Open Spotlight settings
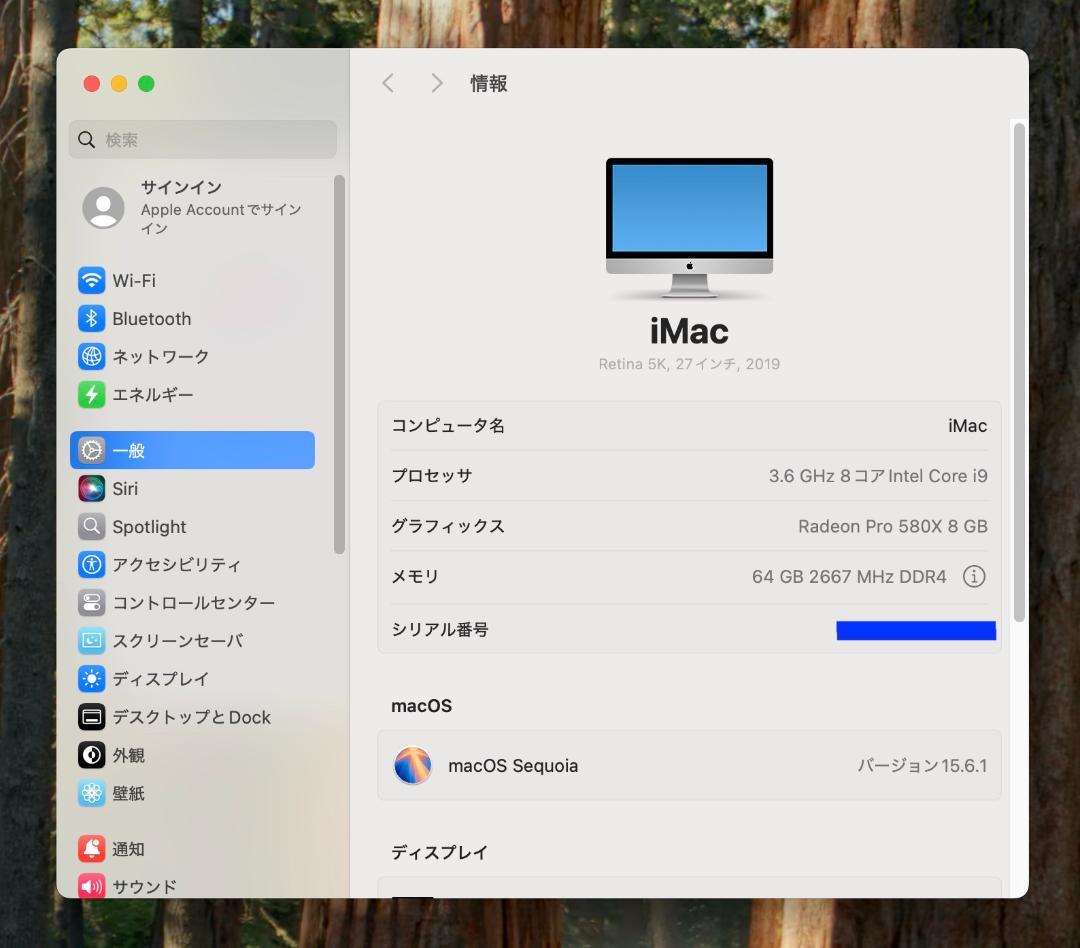Screen dimensions: 1080x948 [150, 527]
